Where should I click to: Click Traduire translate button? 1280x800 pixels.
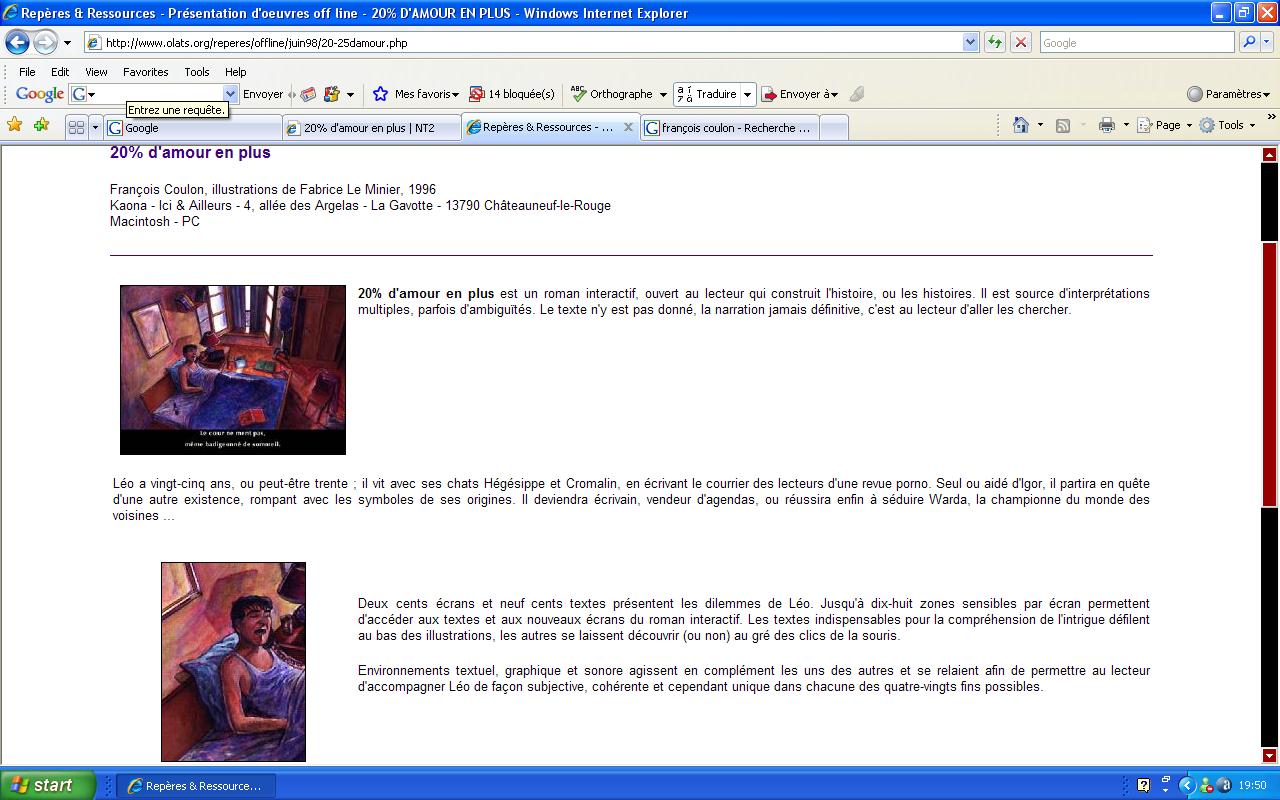click(x=707, y=94)
